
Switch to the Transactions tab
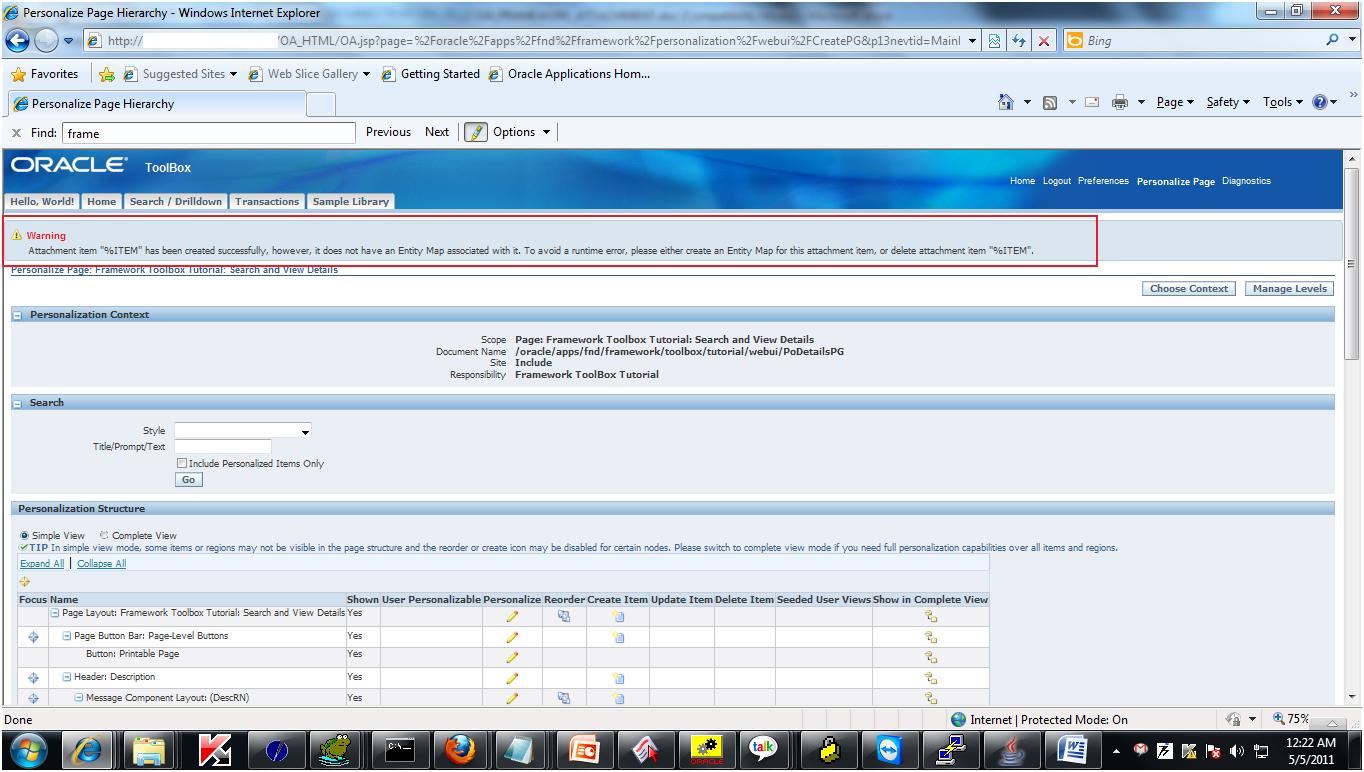click(x=267, y=201)
